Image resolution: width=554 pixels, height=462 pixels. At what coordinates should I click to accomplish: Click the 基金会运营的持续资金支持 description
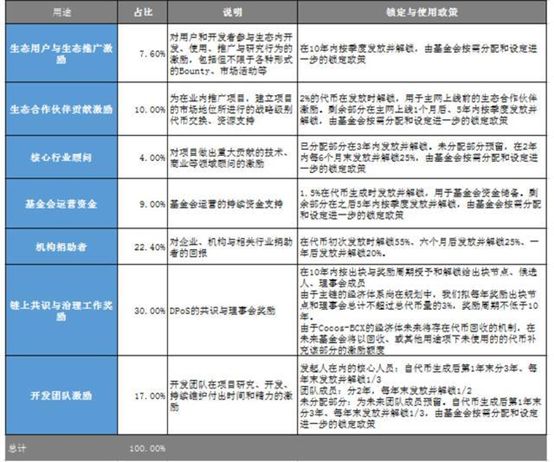click(232, 203)
